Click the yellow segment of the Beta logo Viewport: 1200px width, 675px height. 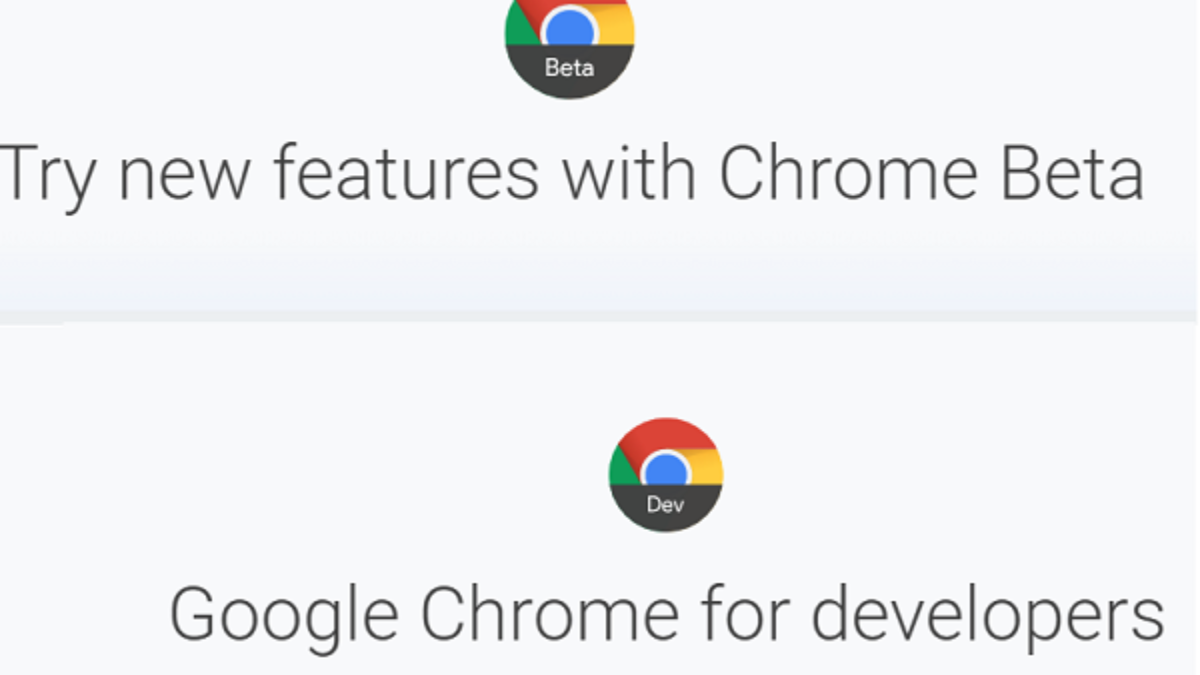click(x=614, y=27)
